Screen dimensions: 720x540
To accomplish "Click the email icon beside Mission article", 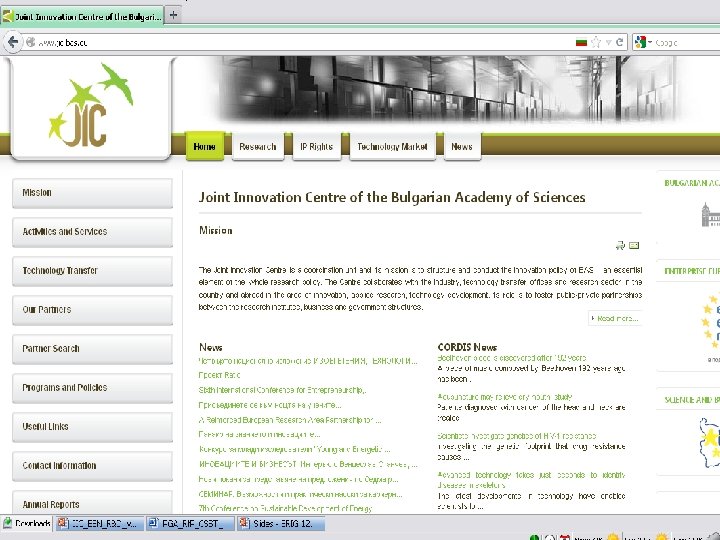I will pyautogui.click(x=634, y=246).
